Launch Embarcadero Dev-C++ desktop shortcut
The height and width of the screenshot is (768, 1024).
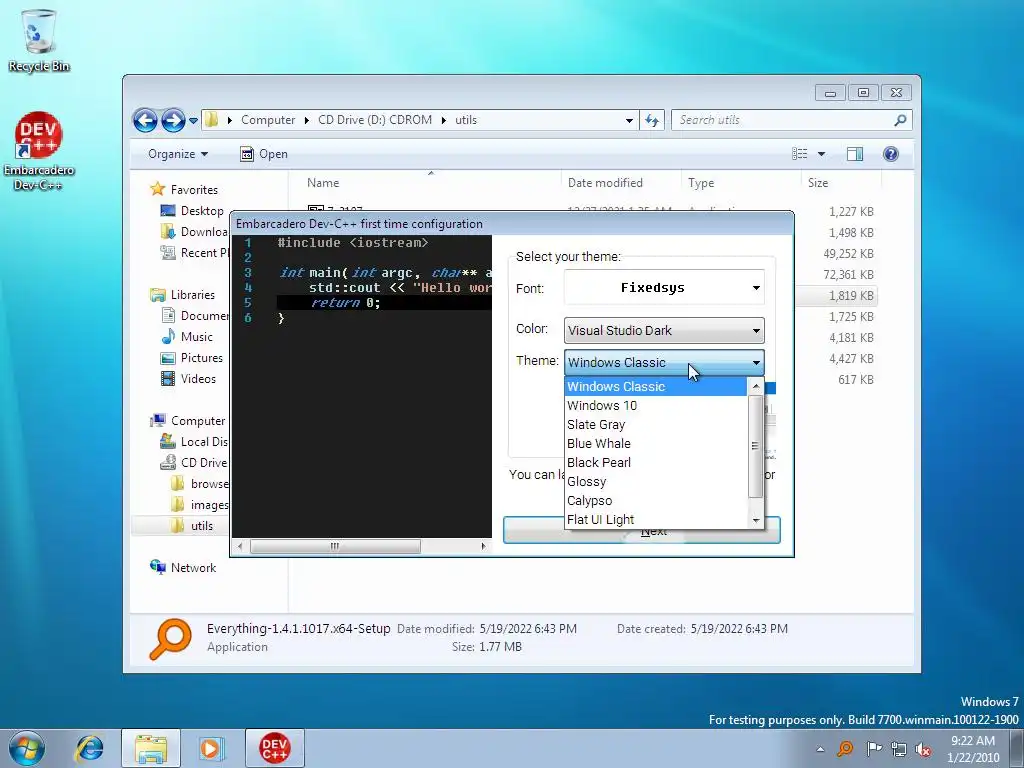coord(39,150)
